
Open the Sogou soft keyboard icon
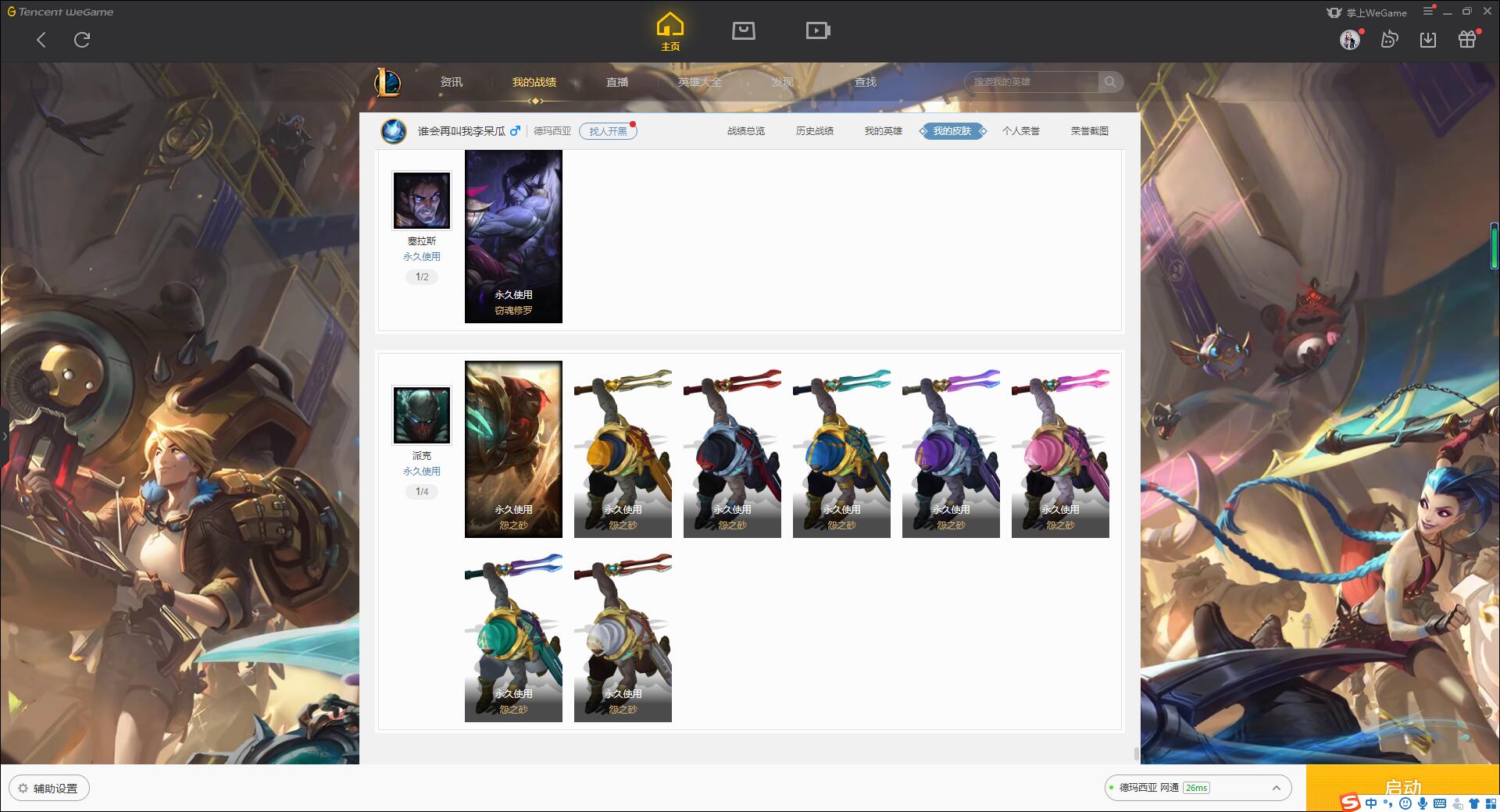[x=1440, y=803]
